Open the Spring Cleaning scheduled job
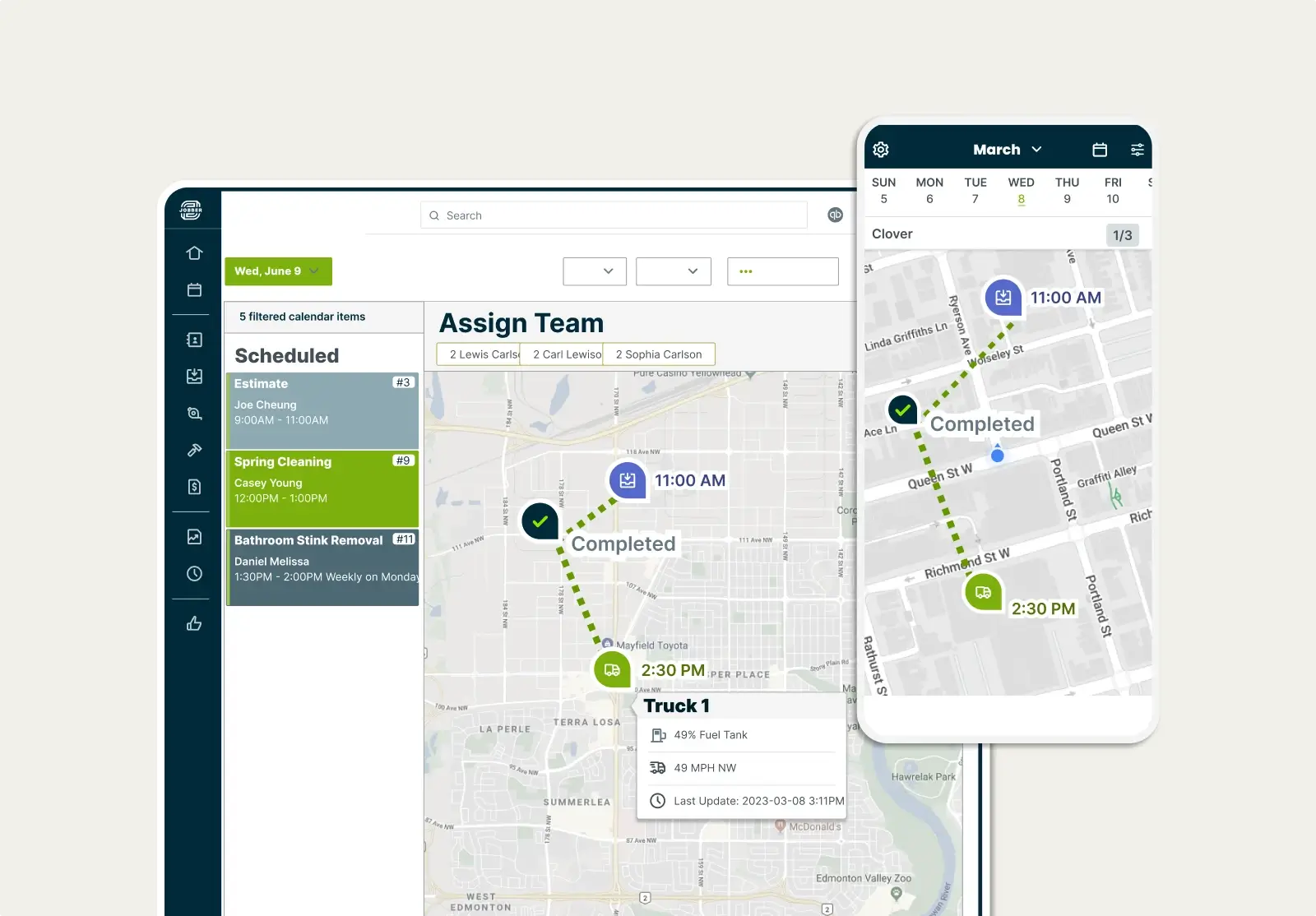Screen dimensions: 1316x916 point(322,488)
